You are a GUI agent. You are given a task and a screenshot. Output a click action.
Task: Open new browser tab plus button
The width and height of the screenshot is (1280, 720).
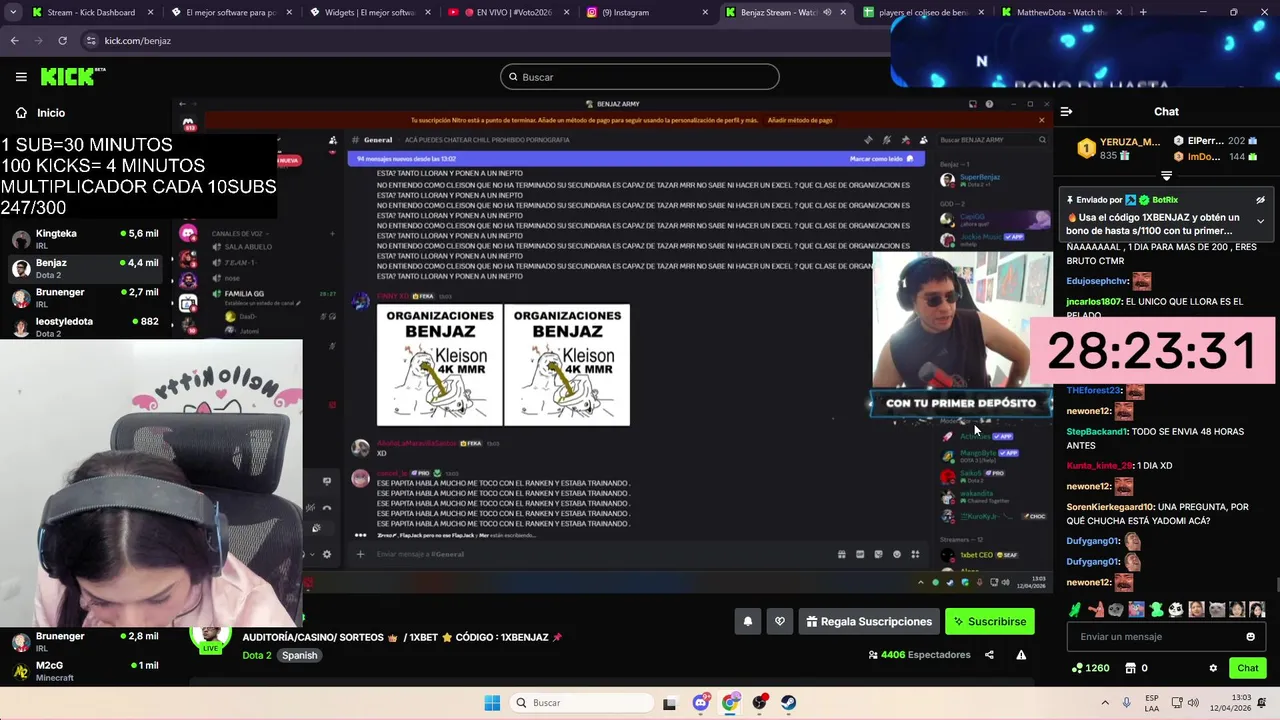pyautogui.click(x=1143, y=12)
